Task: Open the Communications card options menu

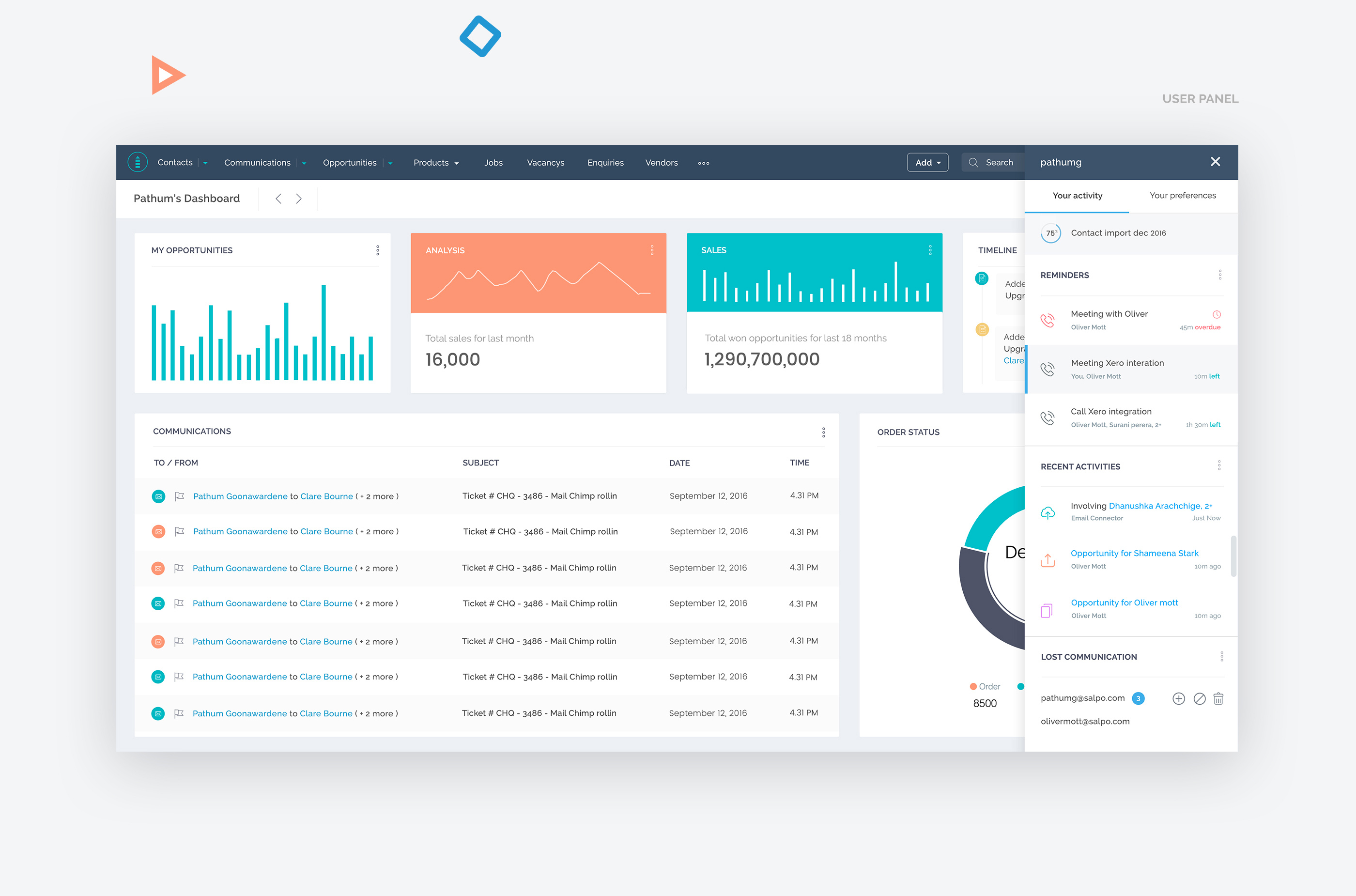Action: (x=823, y=432)
